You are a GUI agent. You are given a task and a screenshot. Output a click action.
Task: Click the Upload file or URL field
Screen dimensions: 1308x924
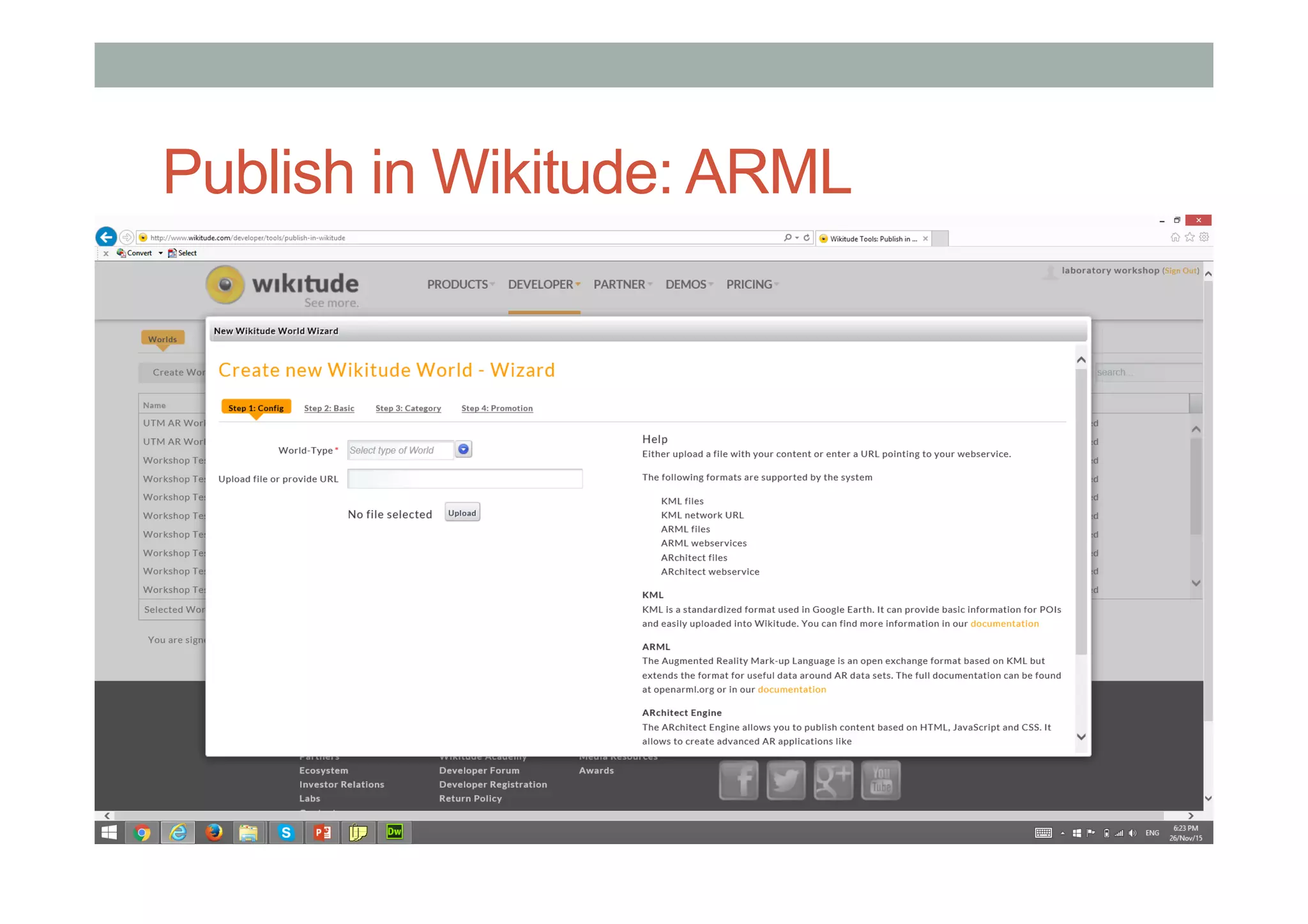pos(465,479)
